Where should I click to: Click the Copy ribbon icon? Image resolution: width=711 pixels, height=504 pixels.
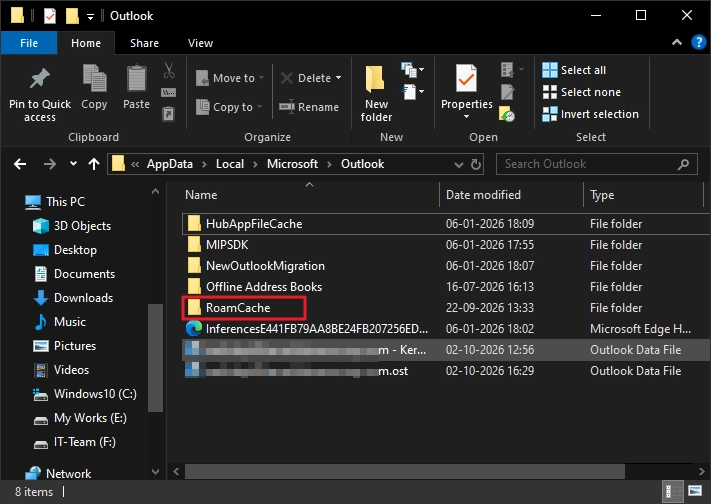point(94,78)
